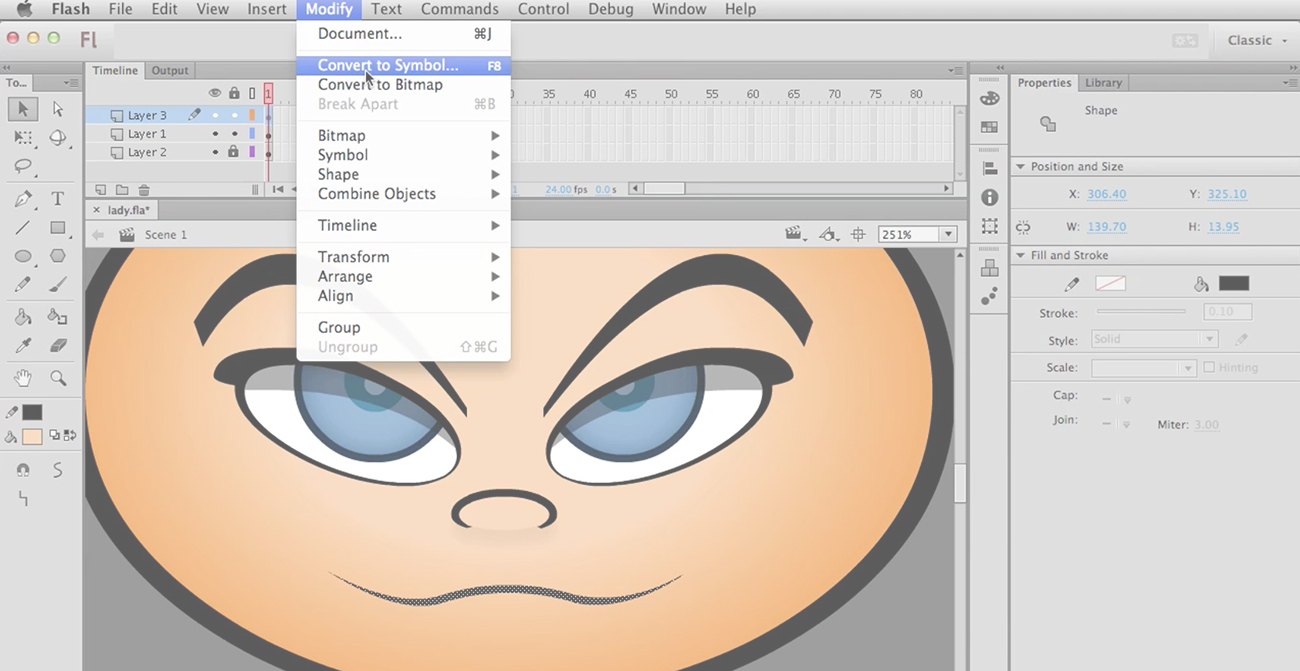Select the Pencil tool

click(23, 284)
